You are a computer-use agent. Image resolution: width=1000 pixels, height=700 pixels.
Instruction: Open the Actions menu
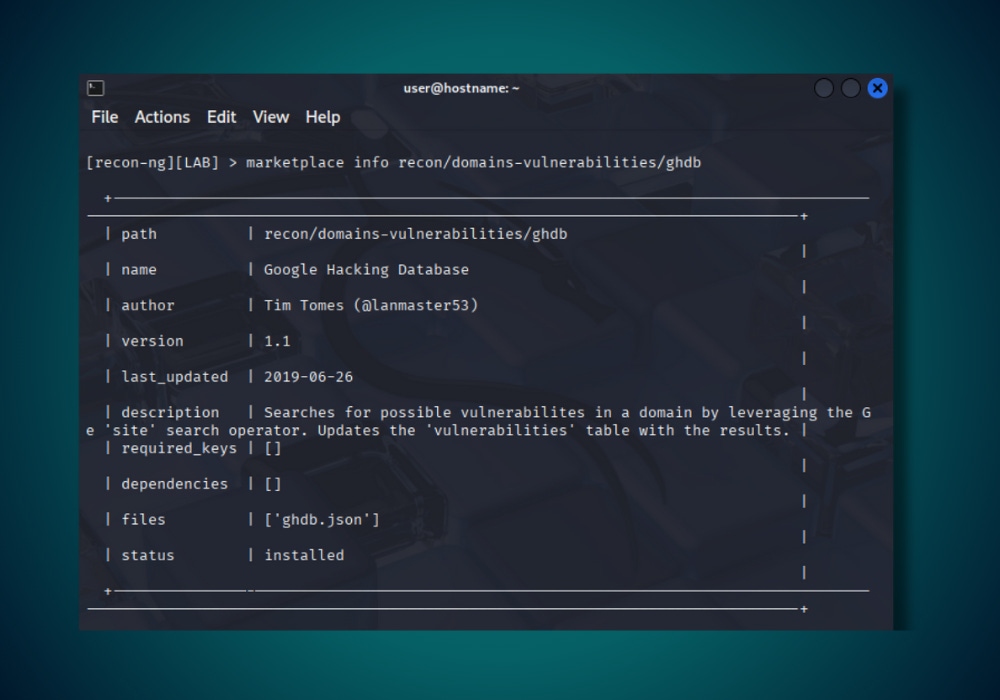162,117
